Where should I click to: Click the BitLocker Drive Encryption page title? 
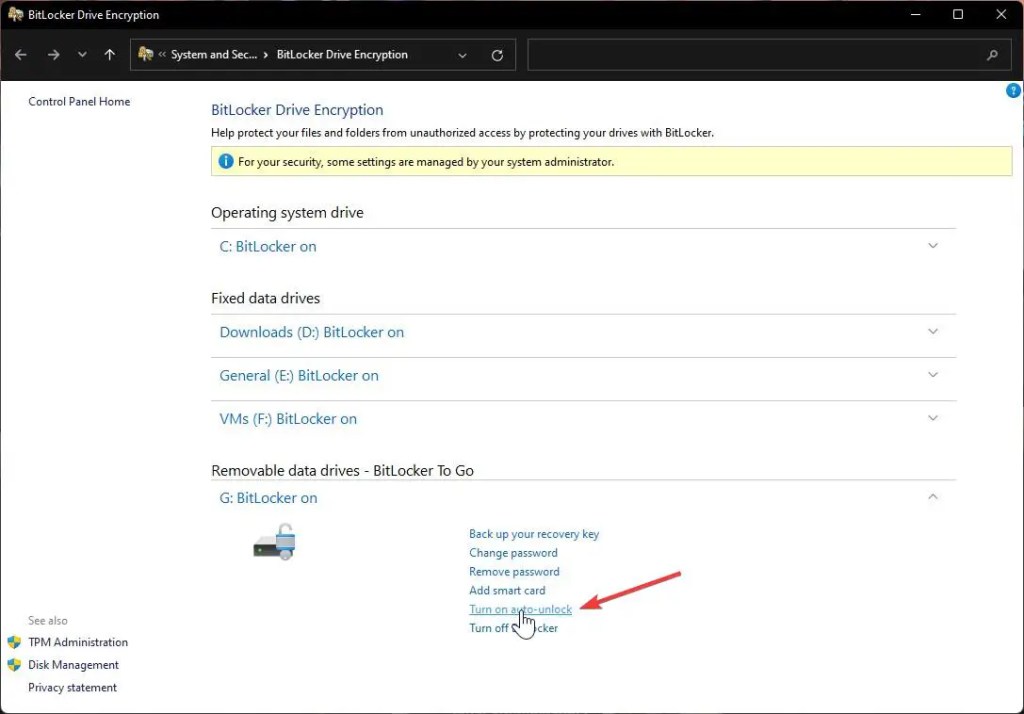pyautogui.click(x=297, y=110)
